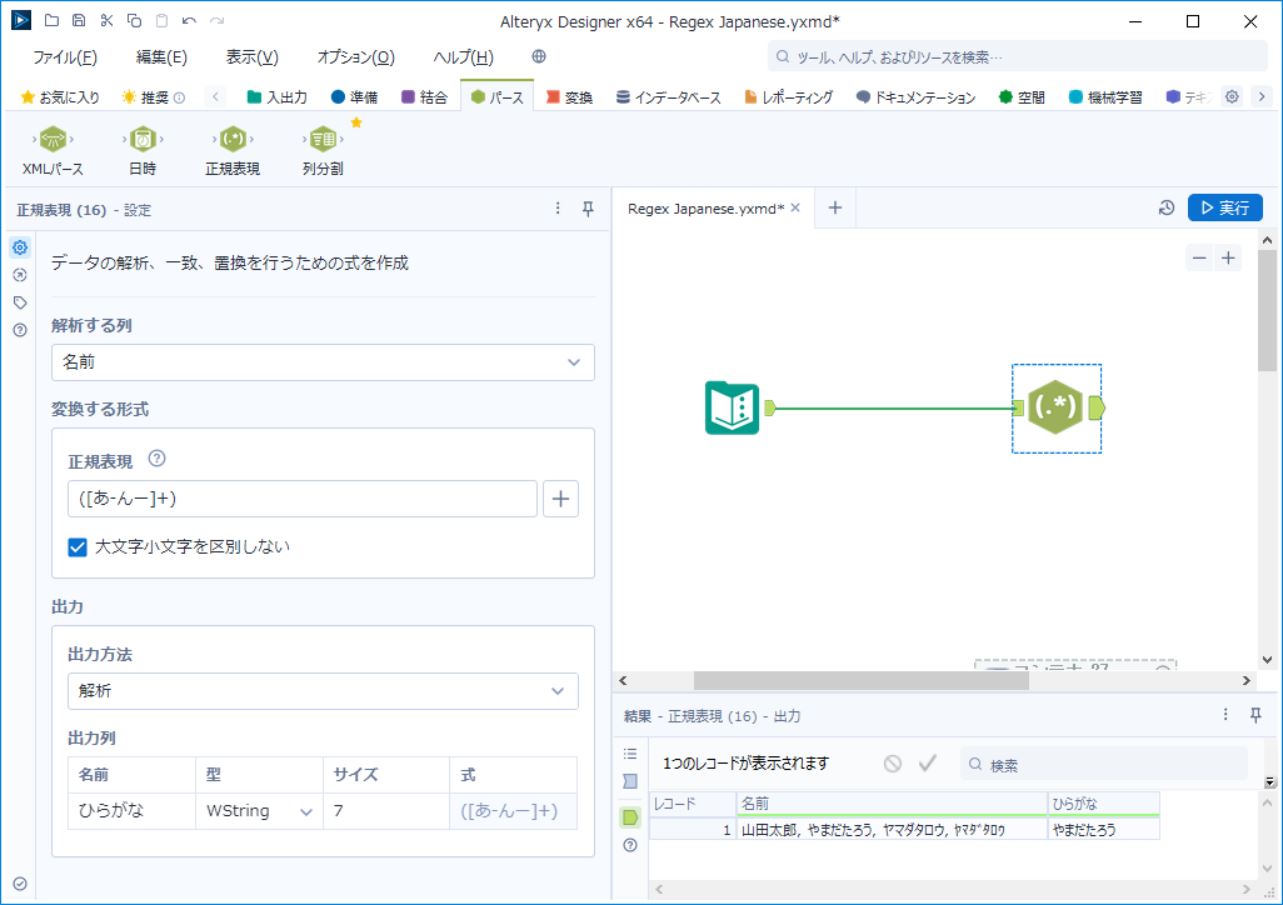Select the RegEx node on the canvas
This screenshot has height=905, width=1283.
(1055, 408)
